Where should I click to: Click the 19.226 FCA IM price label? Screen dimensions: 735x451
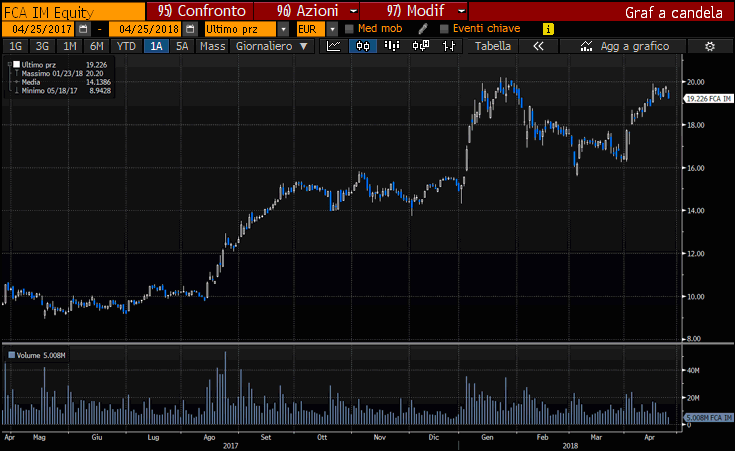coord(708,99)
